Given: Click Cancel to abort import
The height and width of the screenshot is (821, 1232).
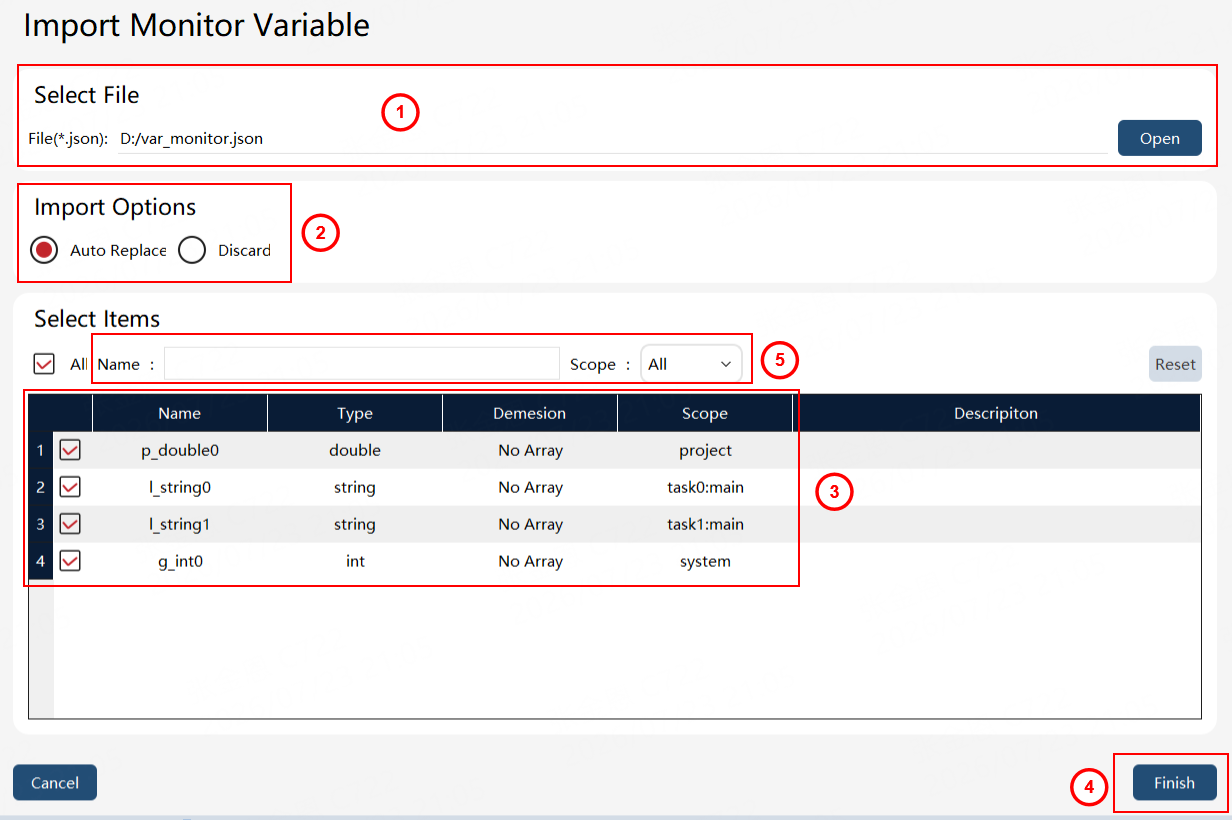Looking at the screenshot, I should coord(55,783).
